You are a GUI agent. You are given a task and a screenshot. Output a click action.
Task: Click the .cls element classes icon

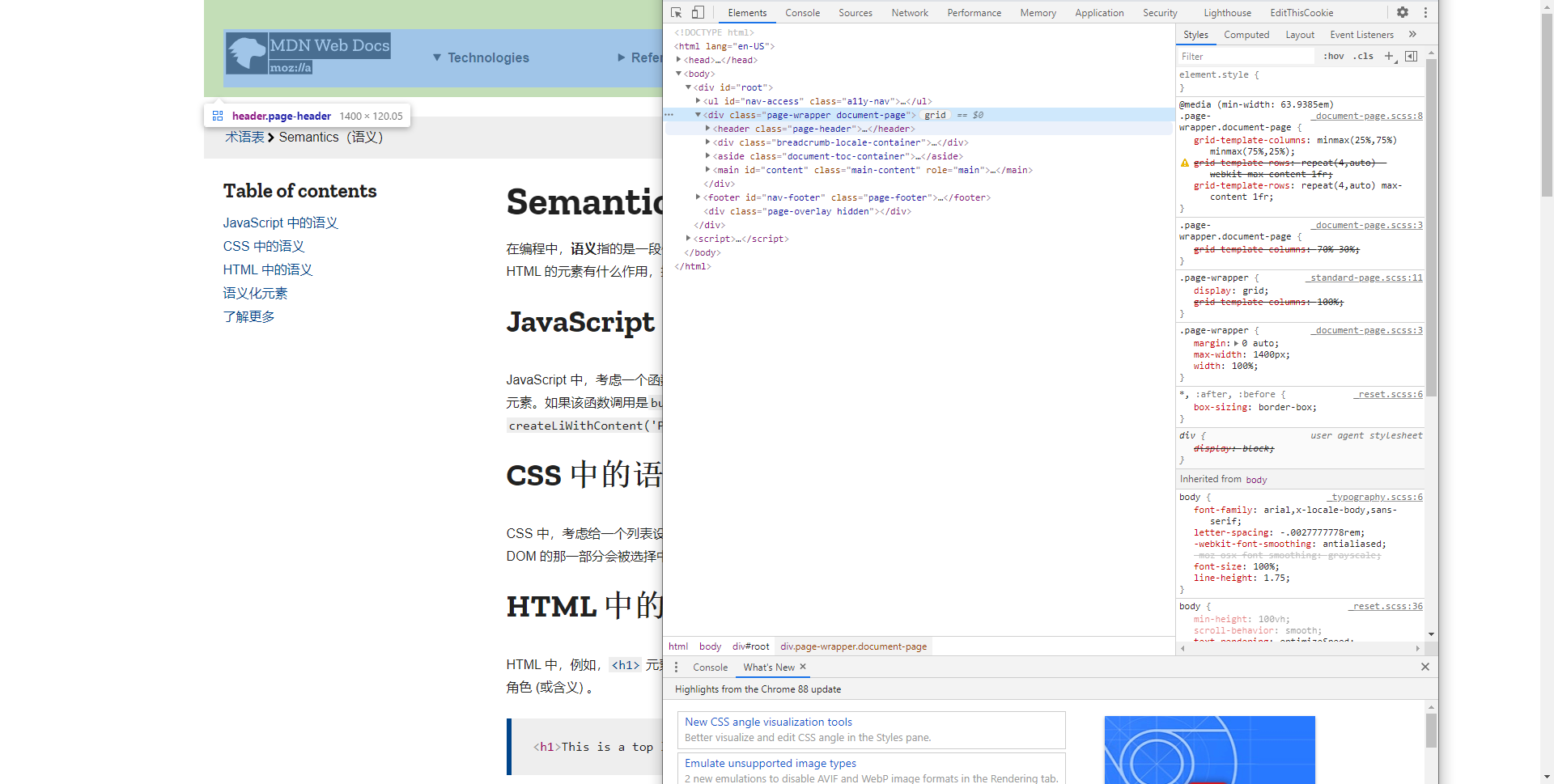[x=1363, y=56]
